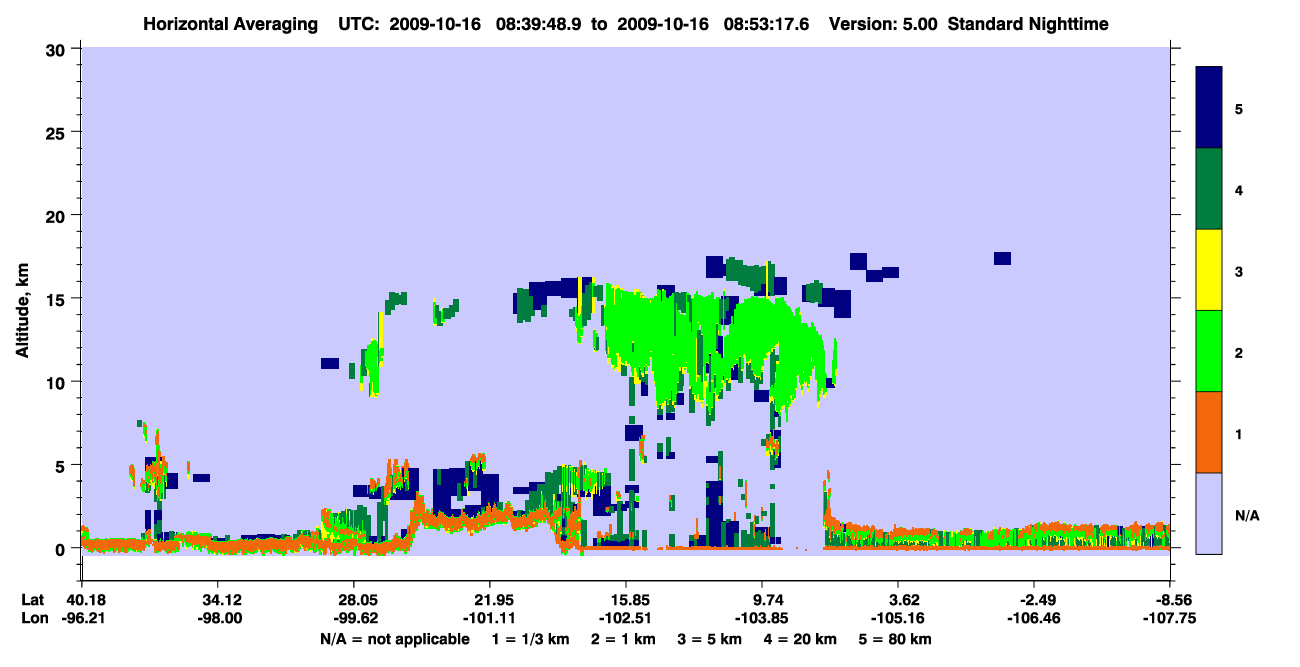
Task: Click the dark blue colorbar segment labeled 5
Action: click(x=1209, y=107)
